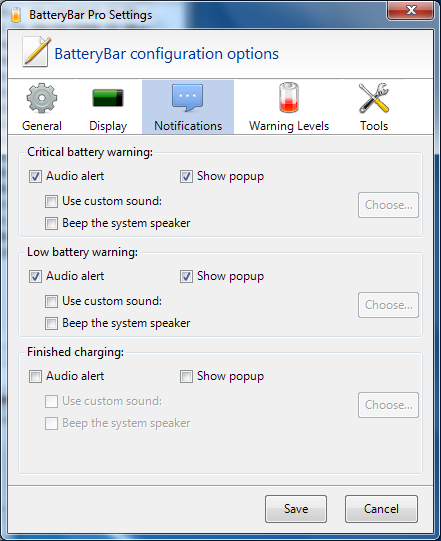The height and width of the screenshot is (541, 441).
Task: Switch to the Warning Levels tab label
Action: pyautogui.click(x=289, y=126)
